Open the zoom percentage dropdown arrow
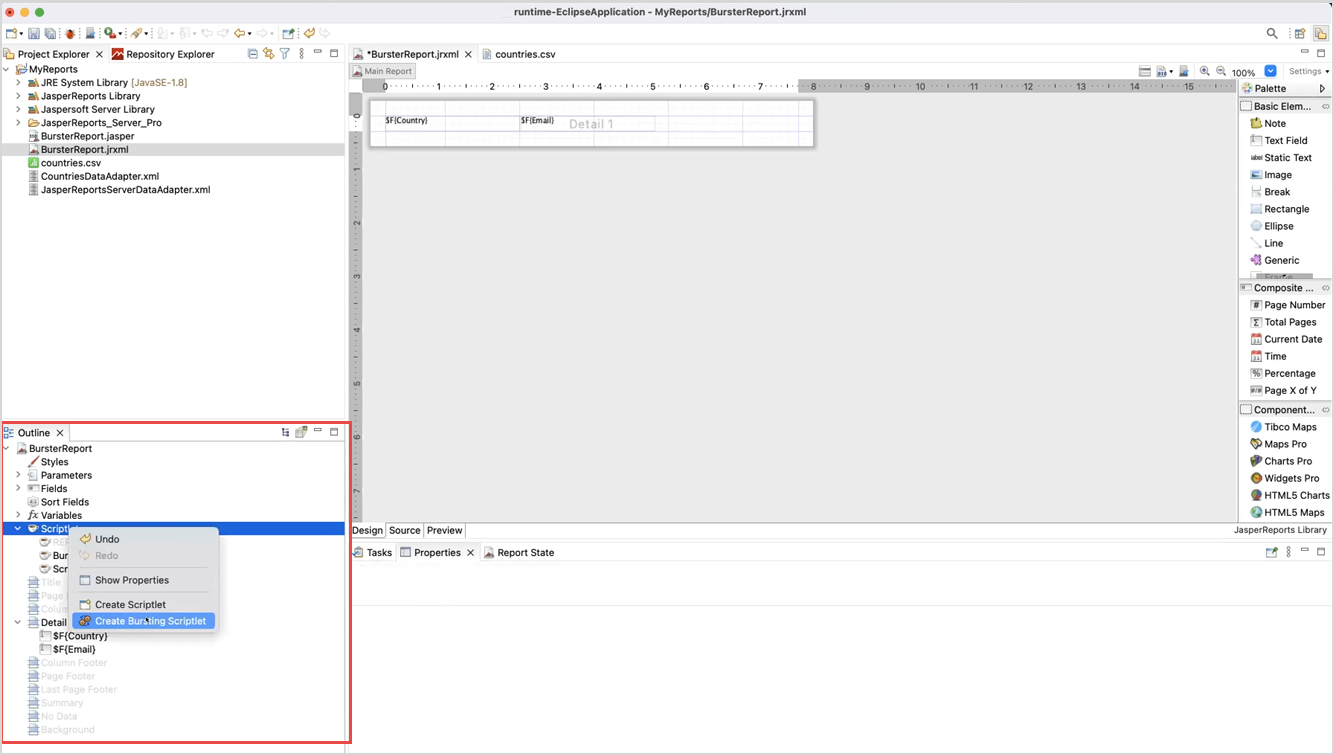This screenshot has width=1334, height=755. click(1270, 72)
